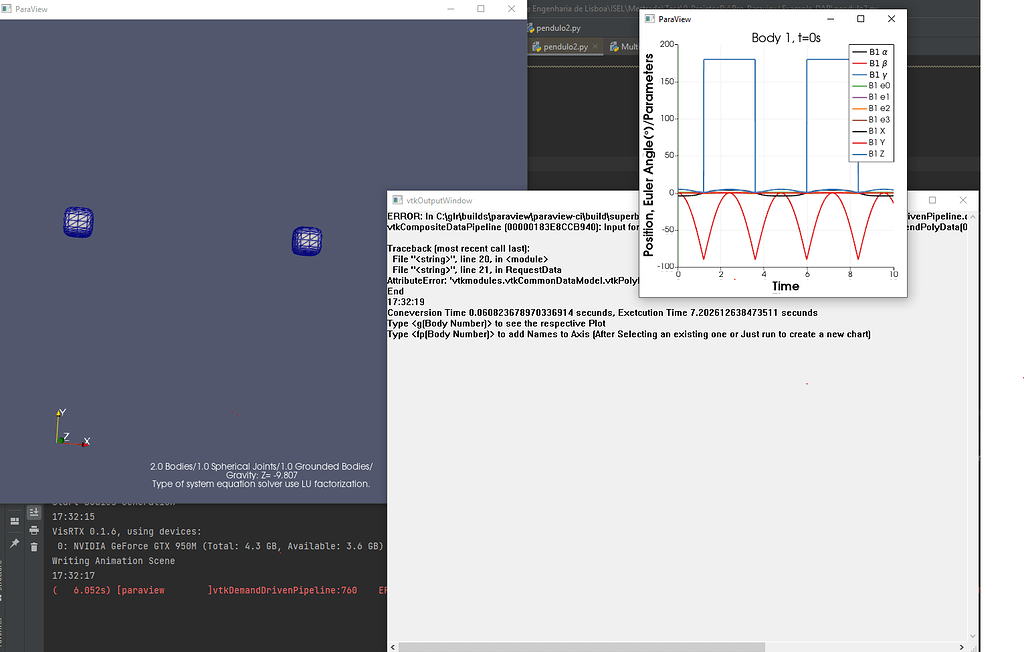Click the B1 Y legend entry
The image size is (1024, 652).
(x=871, y=142)
